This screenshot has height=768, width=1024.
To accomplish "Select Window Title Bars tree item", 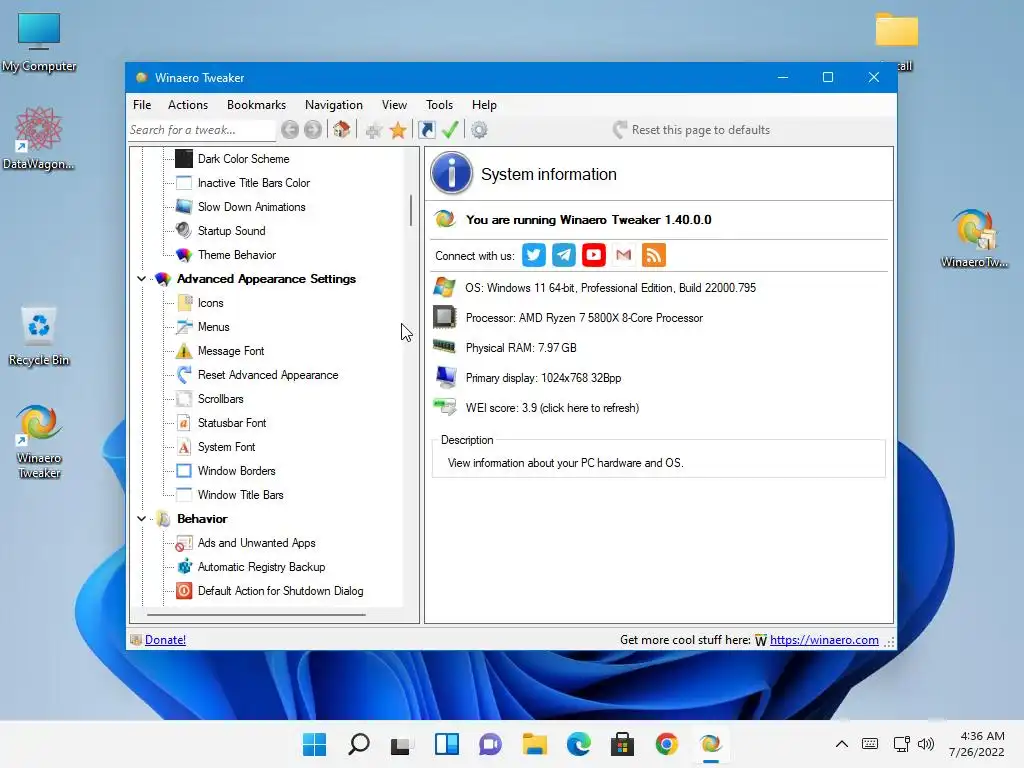I will pos(240,495).
